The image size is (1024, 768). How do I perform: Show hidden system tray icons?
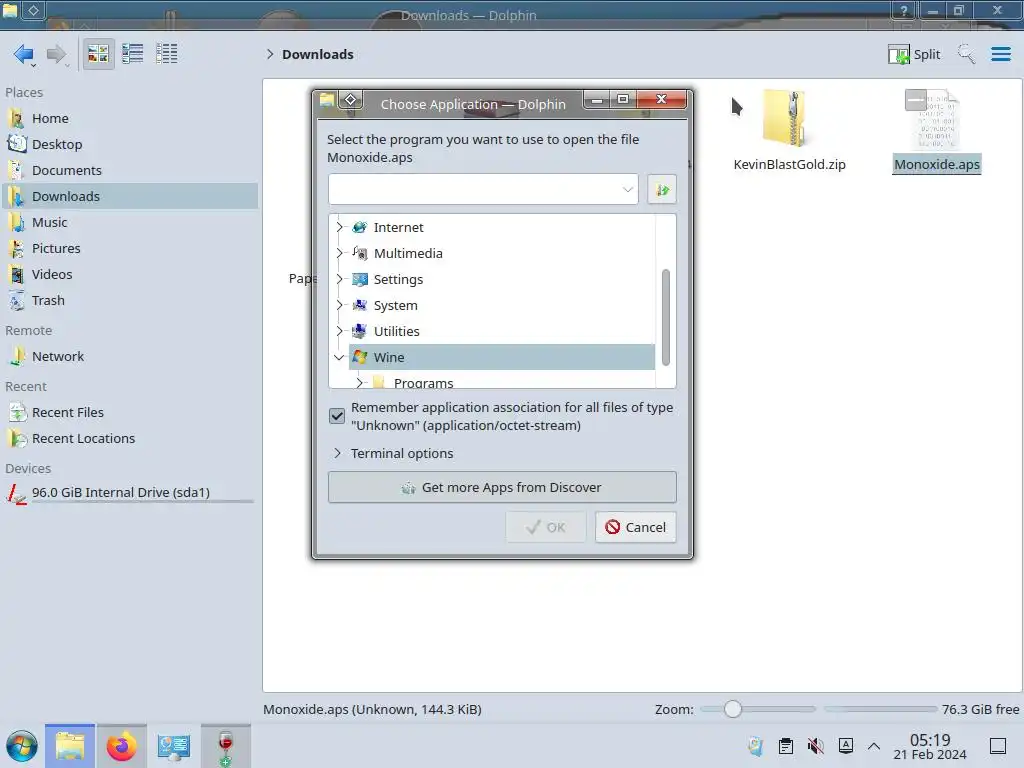874,746
